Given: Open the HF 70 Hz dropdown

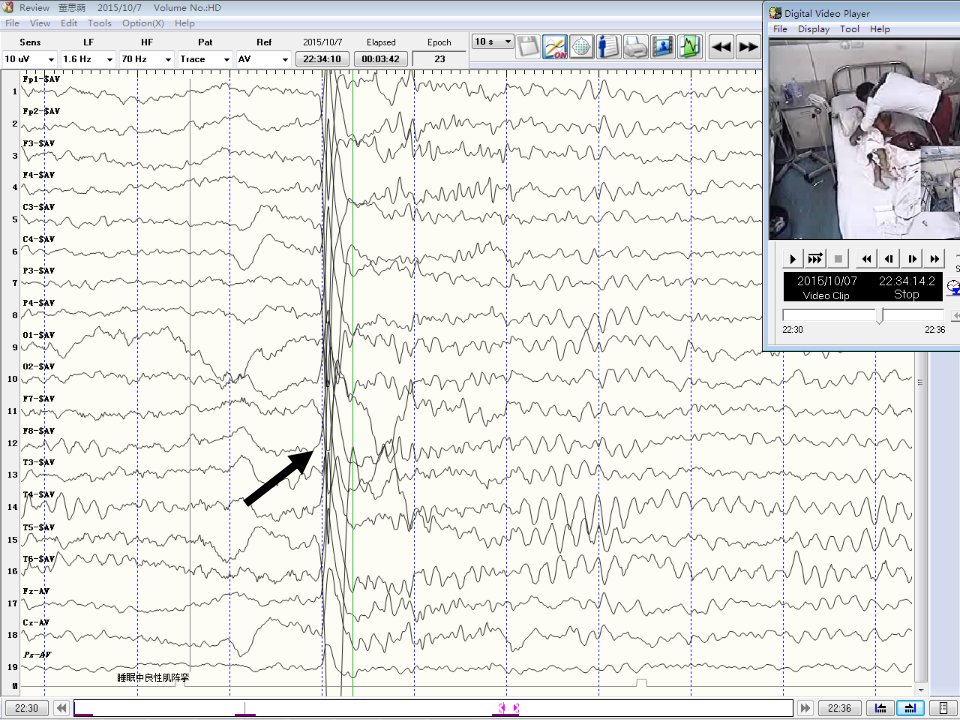Looking at the screenshot, I should [146, 59].
